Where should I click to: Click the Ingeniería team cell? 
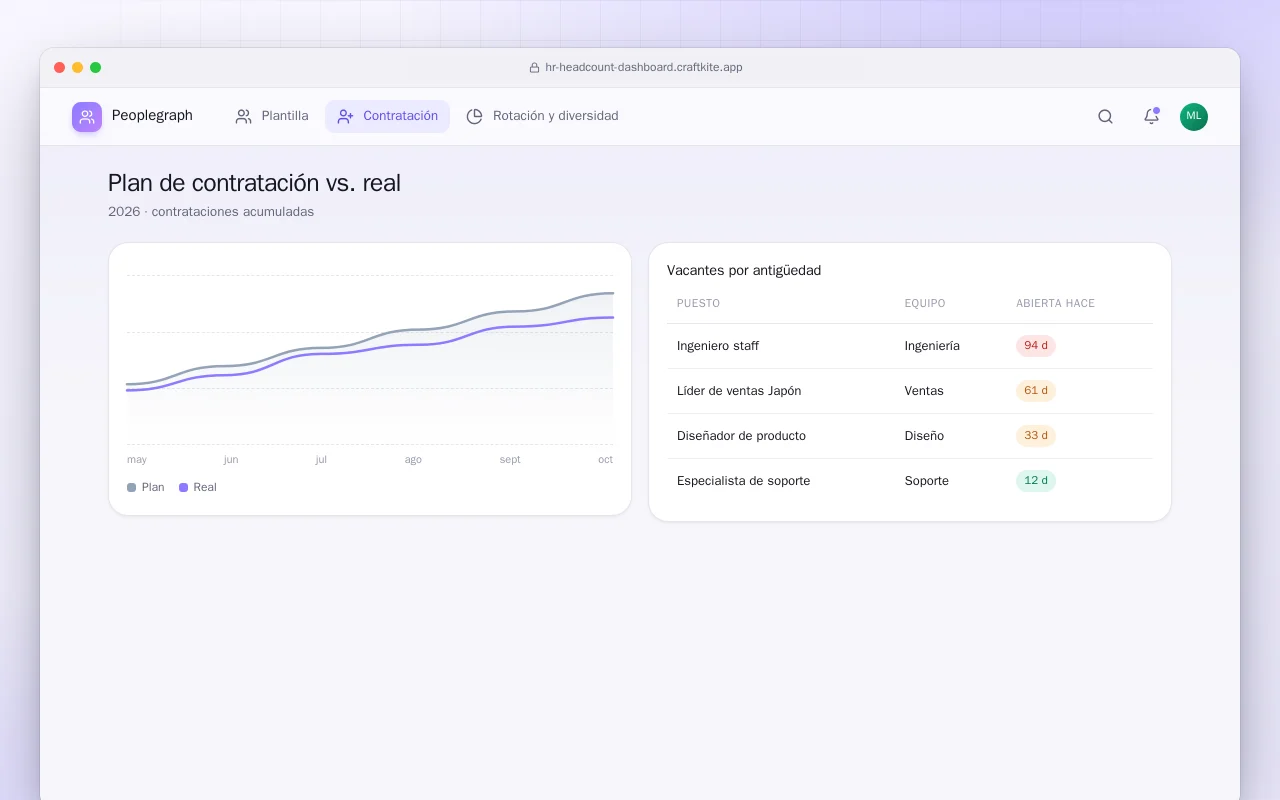click(932, 346)
